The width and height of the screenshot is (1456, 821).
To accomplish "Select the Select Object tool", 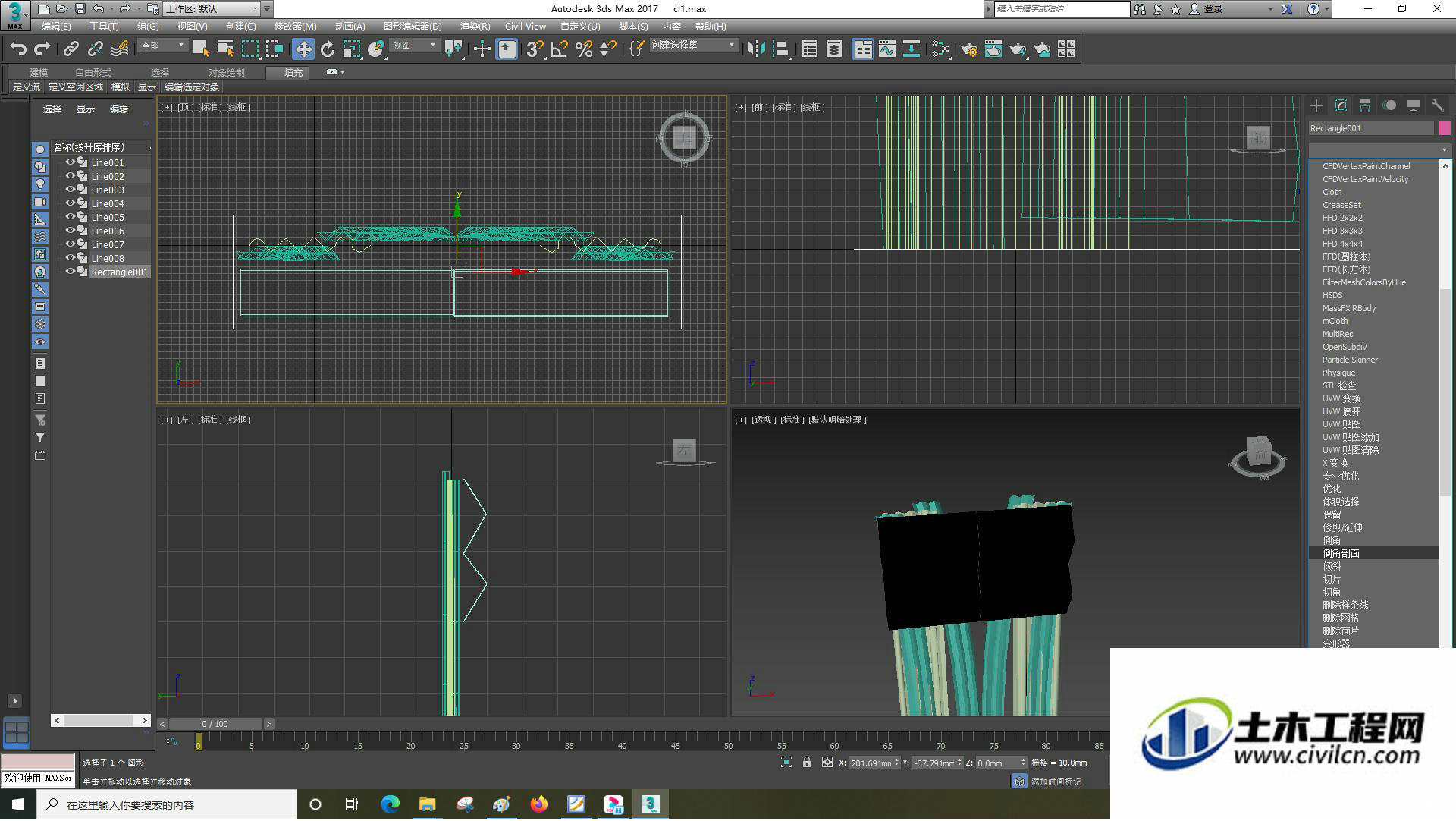I will tap(201, 49).
